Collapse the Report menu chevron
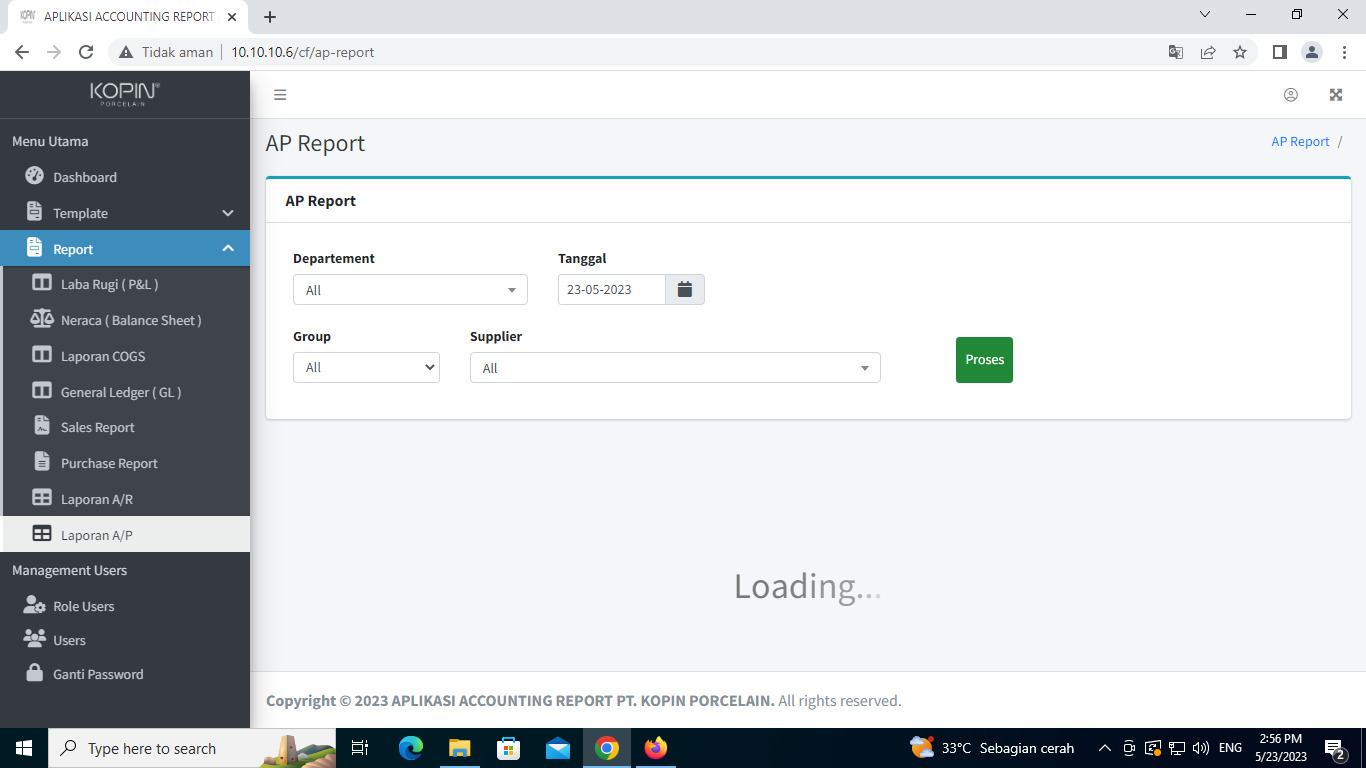The image size is (1366, 768). click(x=228, y=248)
